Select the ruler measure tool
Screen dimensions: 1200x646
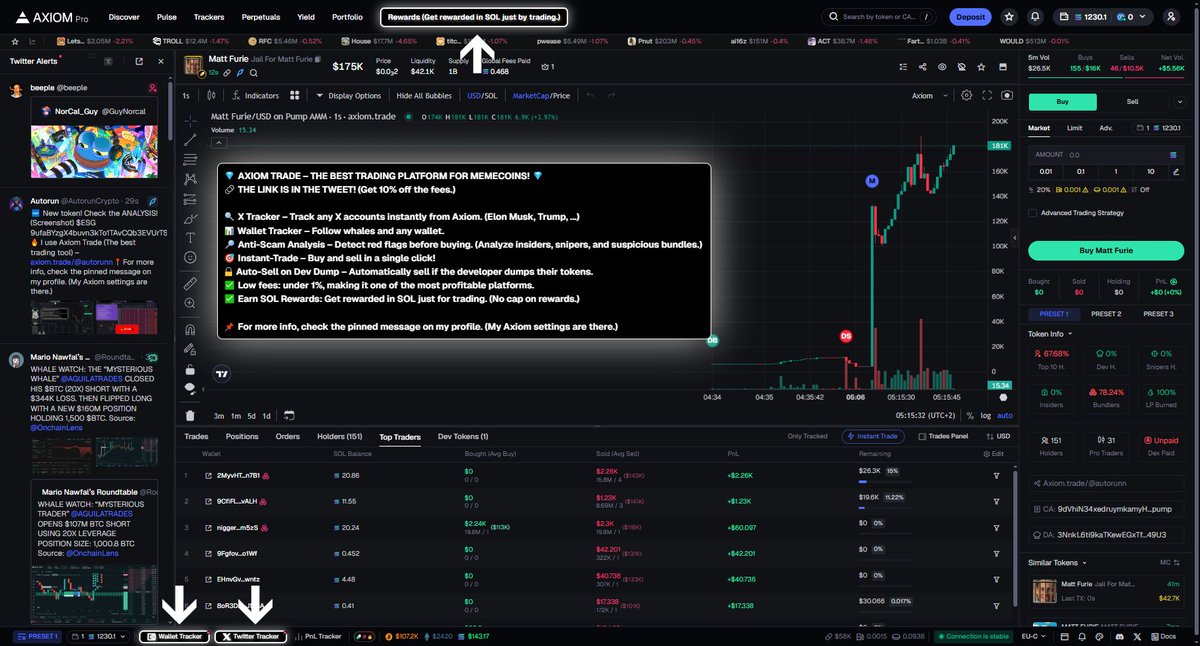(x=190, y=284)
